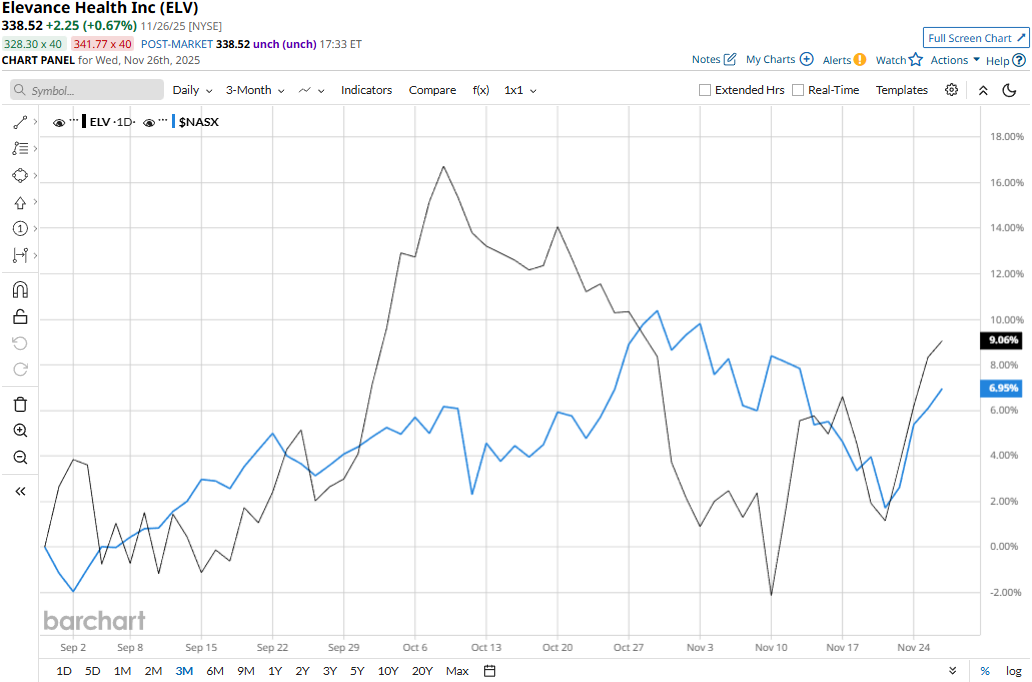The width and height of the screenshot is (1032, 682).
Task: Open the Indicators menu
Action: (x=367, y=90)
